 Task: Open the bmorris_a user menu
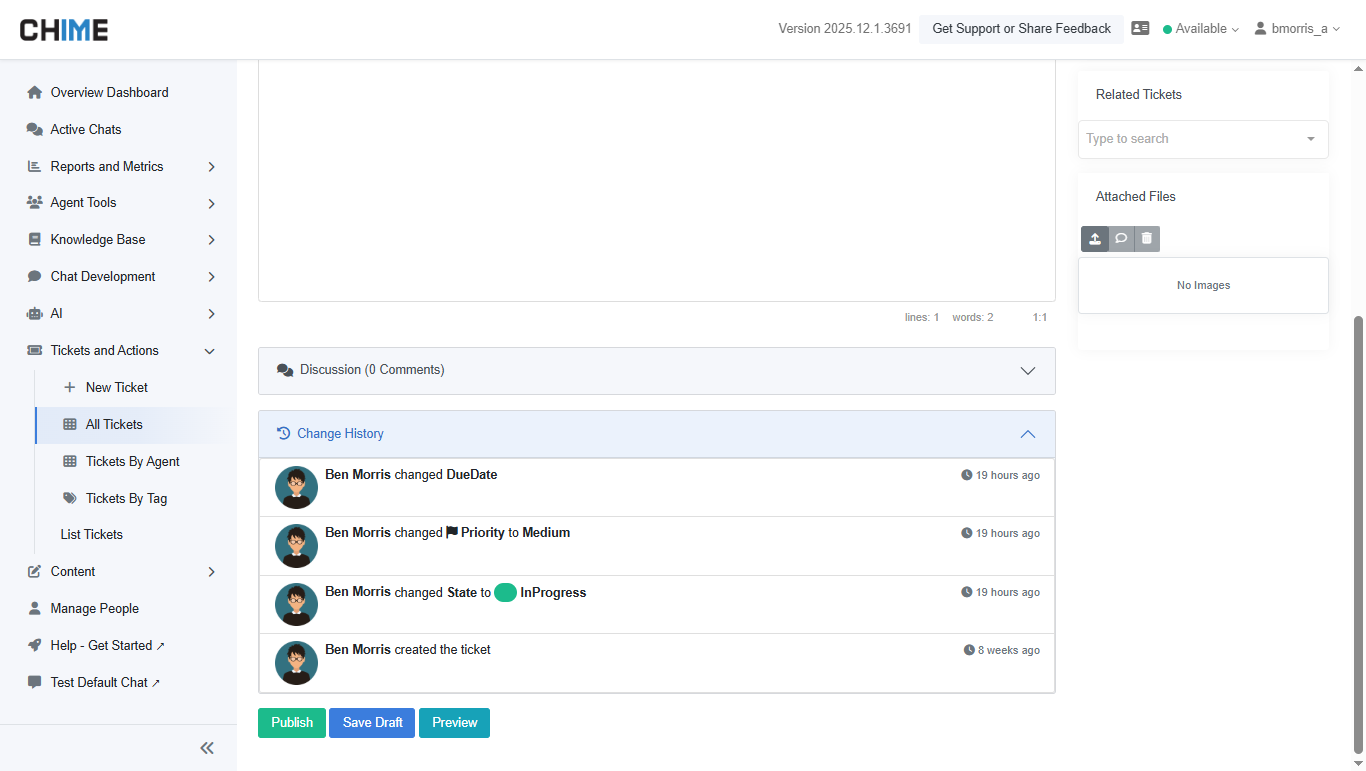1297,29
